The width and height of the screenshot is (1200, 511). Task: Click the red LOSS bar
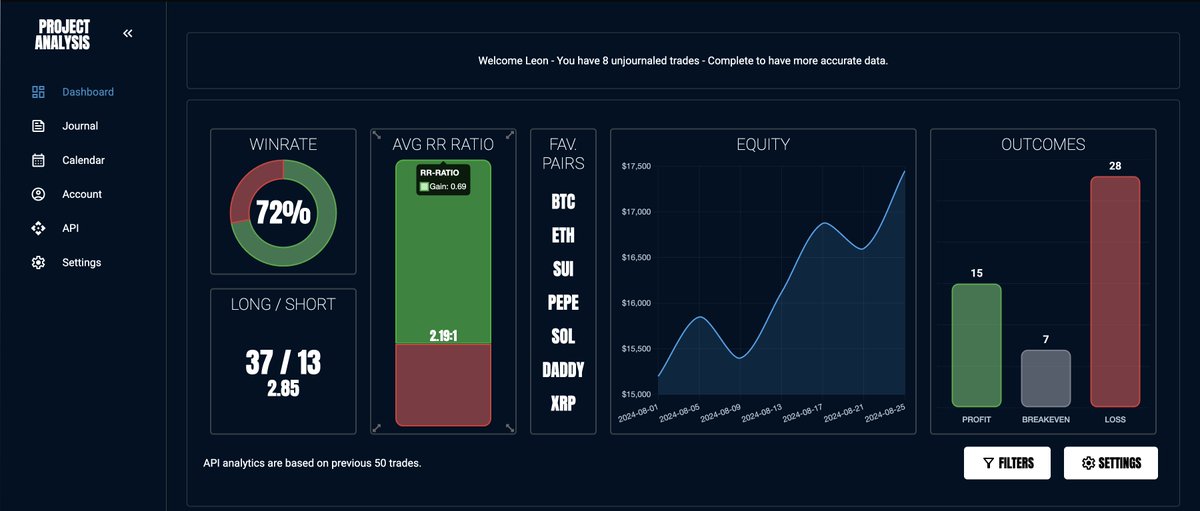tap(1115, 292)
